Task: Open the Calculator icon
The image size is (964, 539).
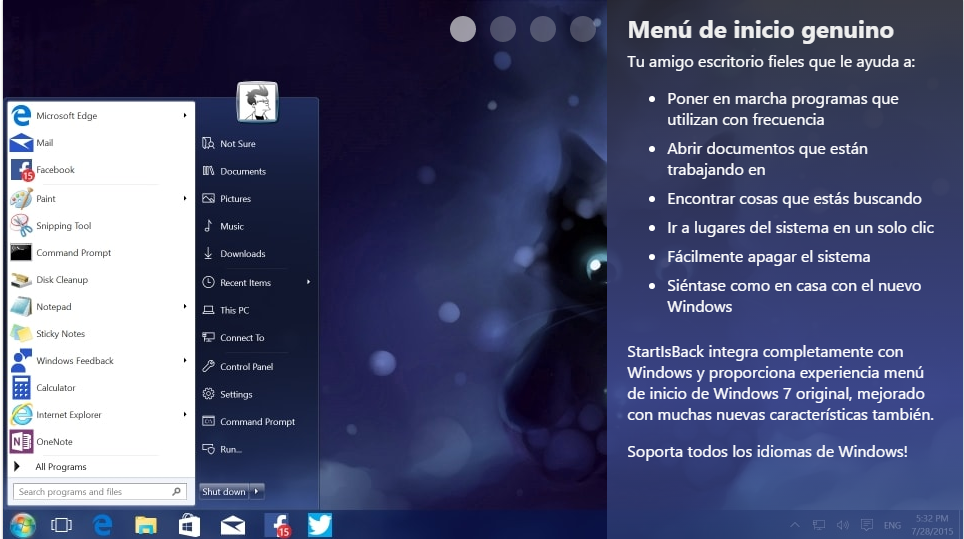Action: pos(21,388)
